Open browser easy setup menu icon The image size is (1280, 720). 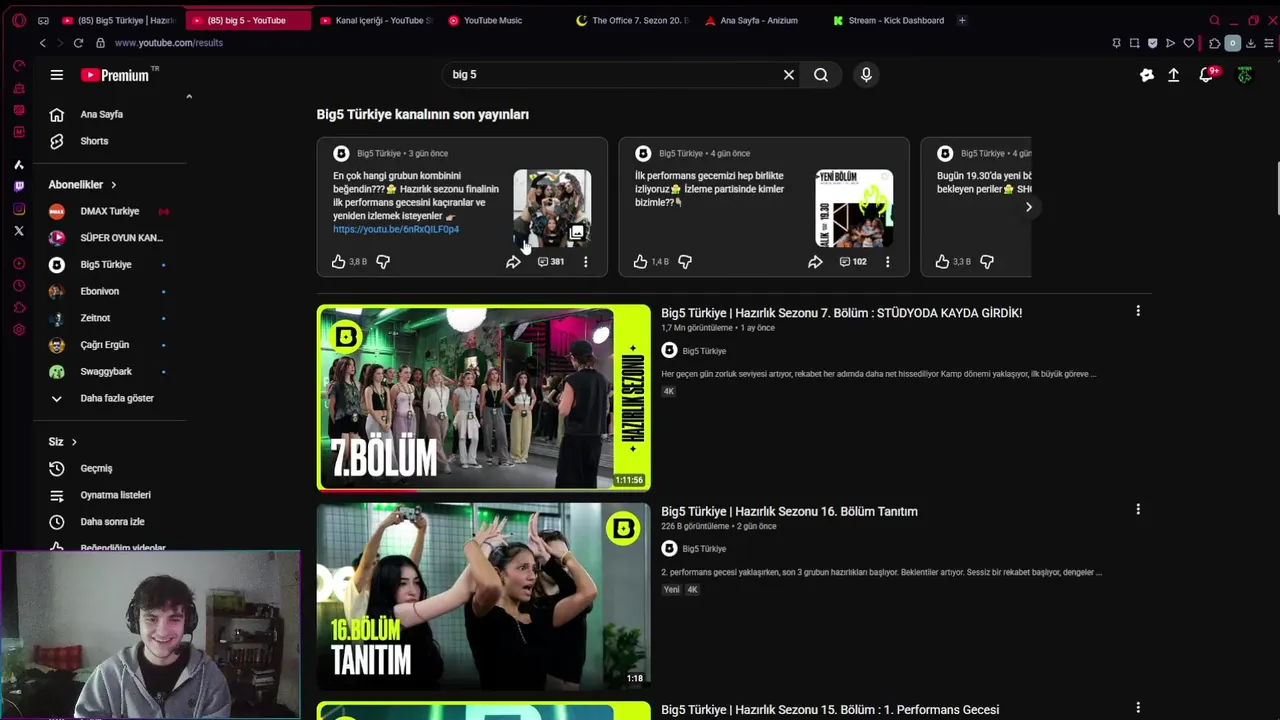click(x=1269, y=43)
